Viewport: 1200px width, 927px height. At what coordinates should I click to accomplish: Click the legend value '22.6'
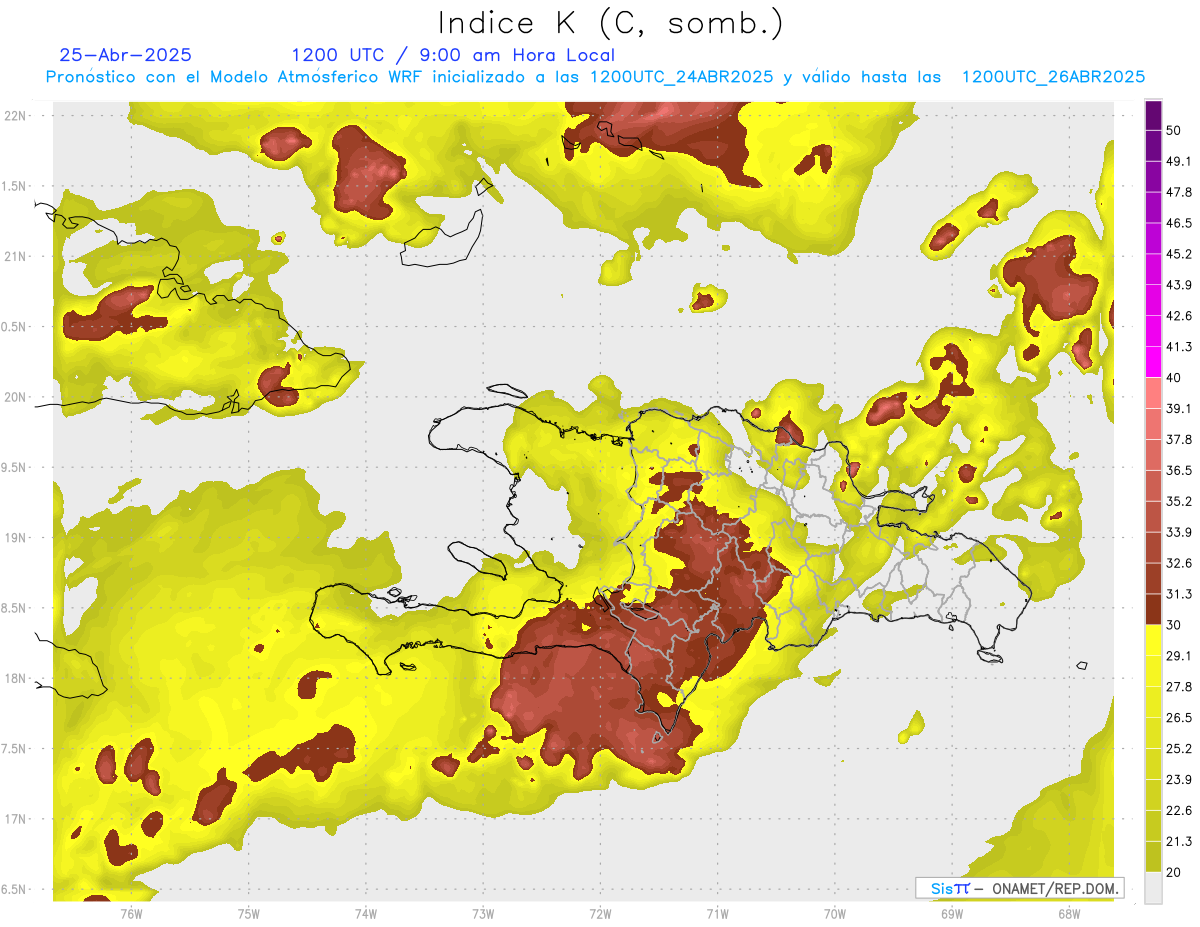pos(1178,811)
